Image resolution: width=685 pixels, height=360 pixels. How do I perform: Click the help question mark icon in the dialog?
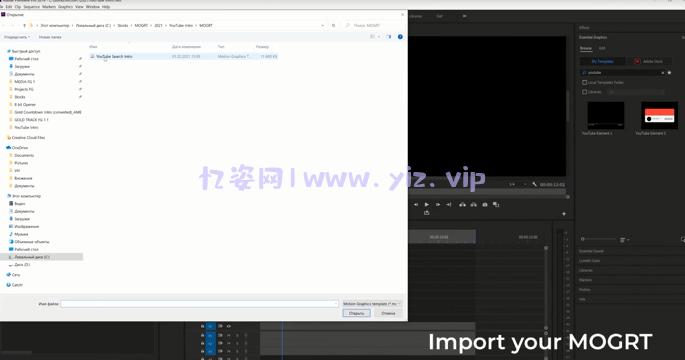[400, 37]
